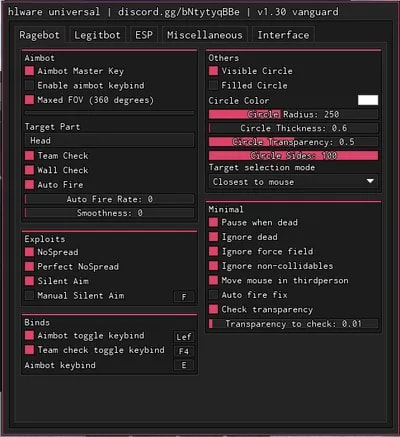Turn on Auto fire fix checkbox
Image resolution: width=400 pixels, height=437 pixels.
click(213, 295)
